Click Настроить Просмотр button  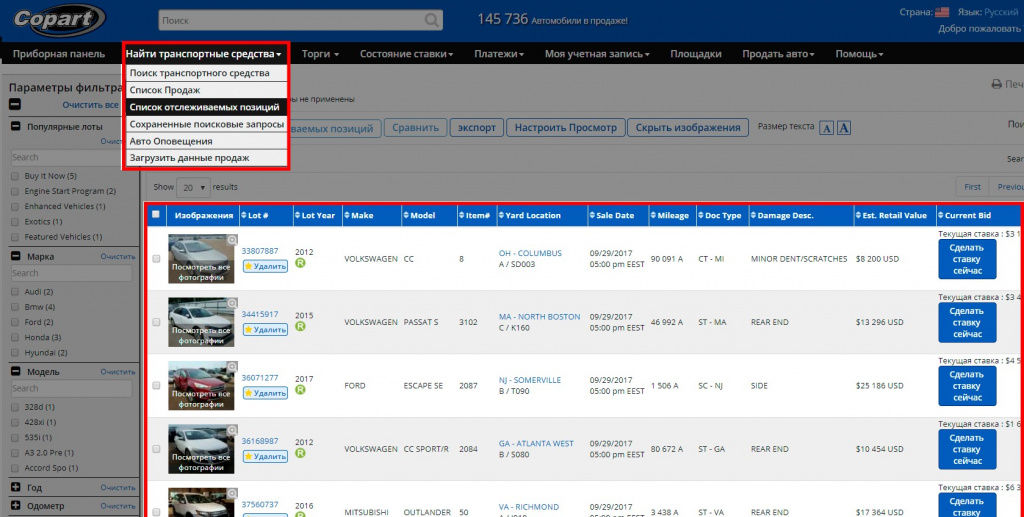(566, 128)
